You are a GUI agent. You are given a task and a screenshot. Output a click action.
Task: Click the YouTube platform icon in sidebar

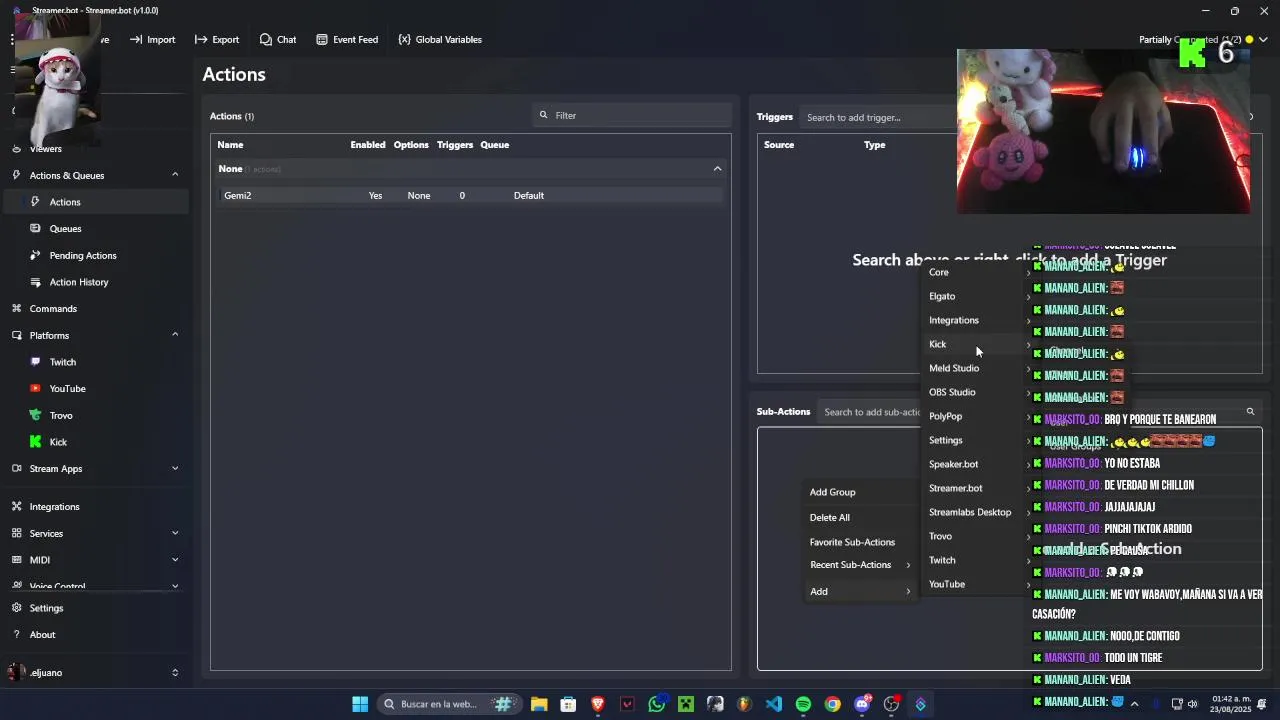[x=36, y=389]
